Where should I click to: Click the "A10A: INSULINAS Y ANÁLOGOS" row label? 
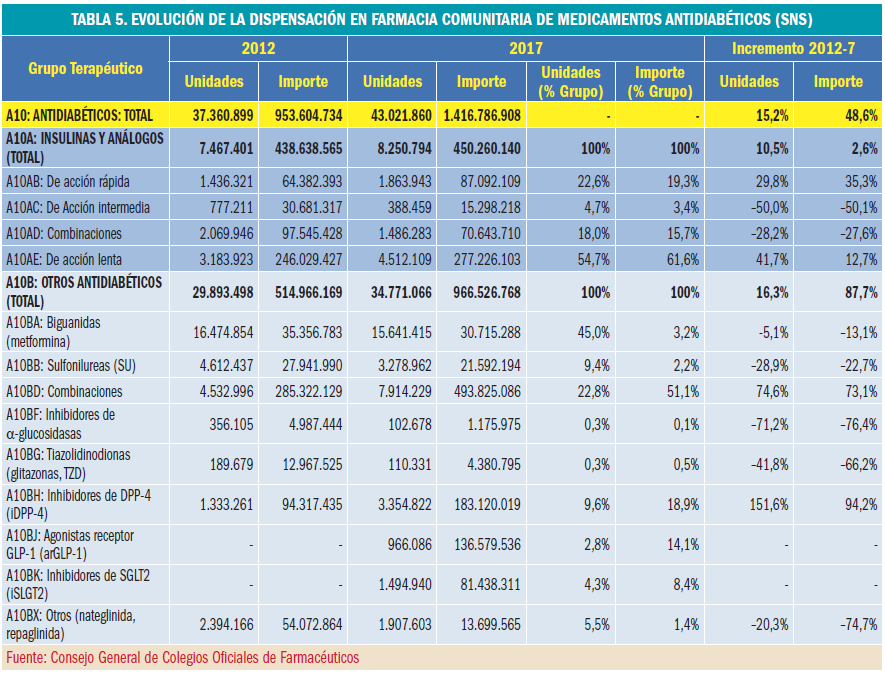(x=84, y=147)
